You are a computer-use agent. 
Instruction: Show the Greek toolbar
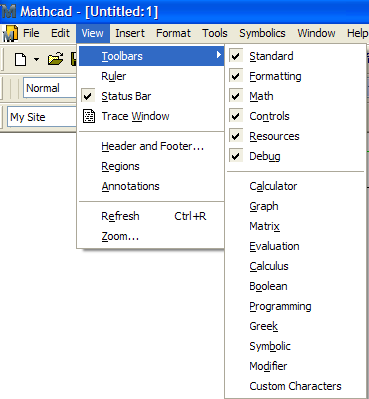tap(296, 326)
